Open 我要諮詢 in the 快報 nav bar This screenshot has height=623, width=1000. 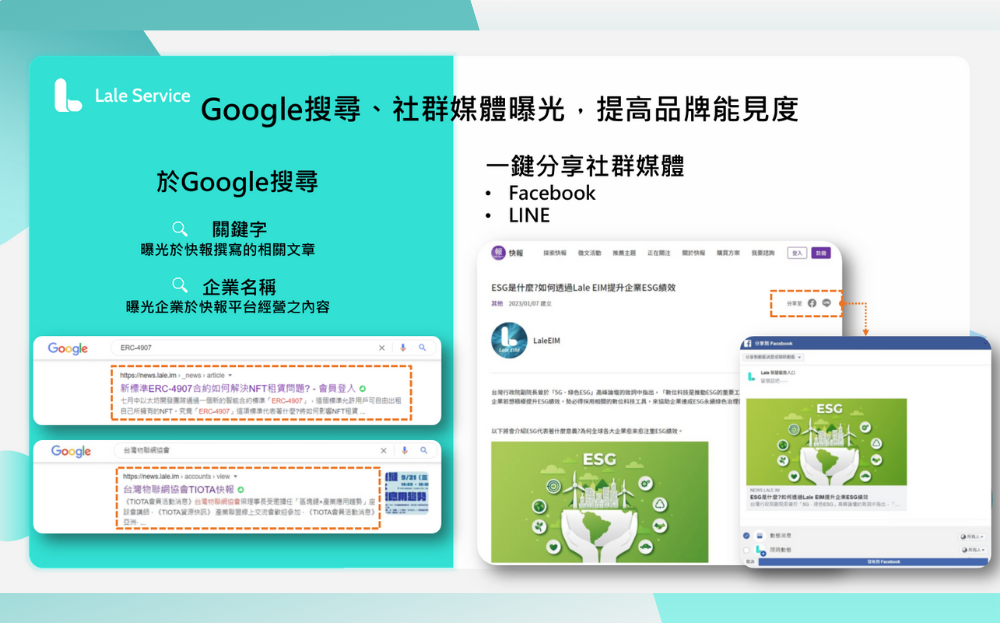[763, 253]
